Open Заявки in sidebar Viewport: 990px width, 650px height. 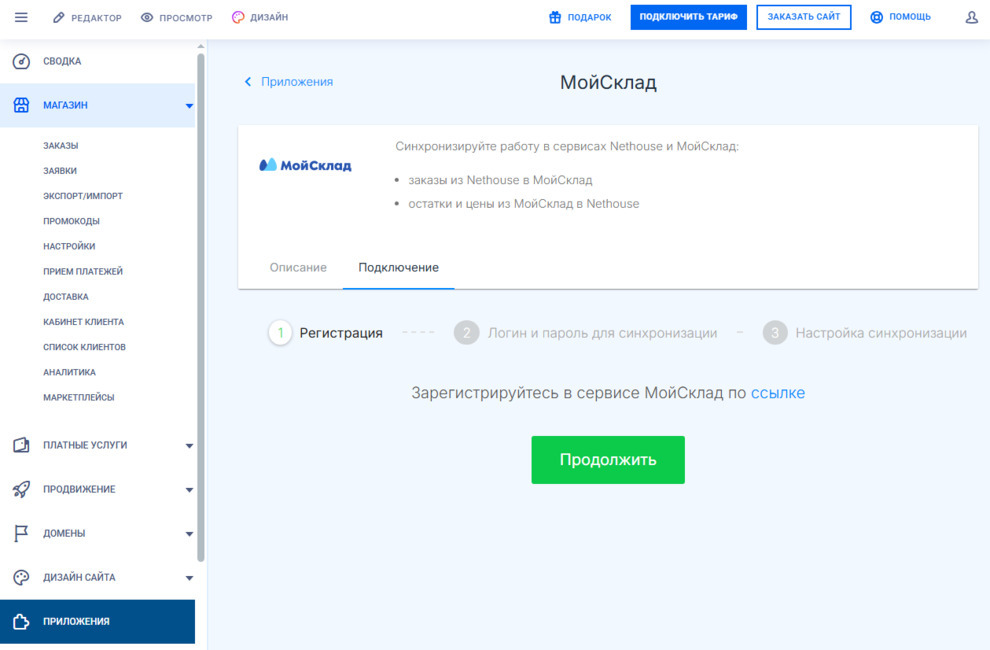point(60,171)
